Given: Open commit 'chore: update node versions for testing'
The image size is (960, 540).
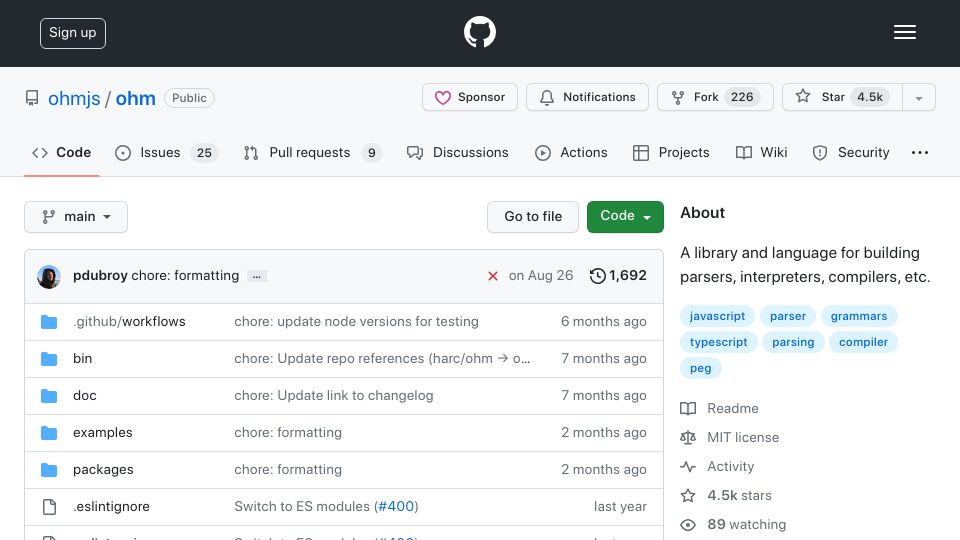Looking at the screenshot, I should pyautogui.click(x=356, y=321).
